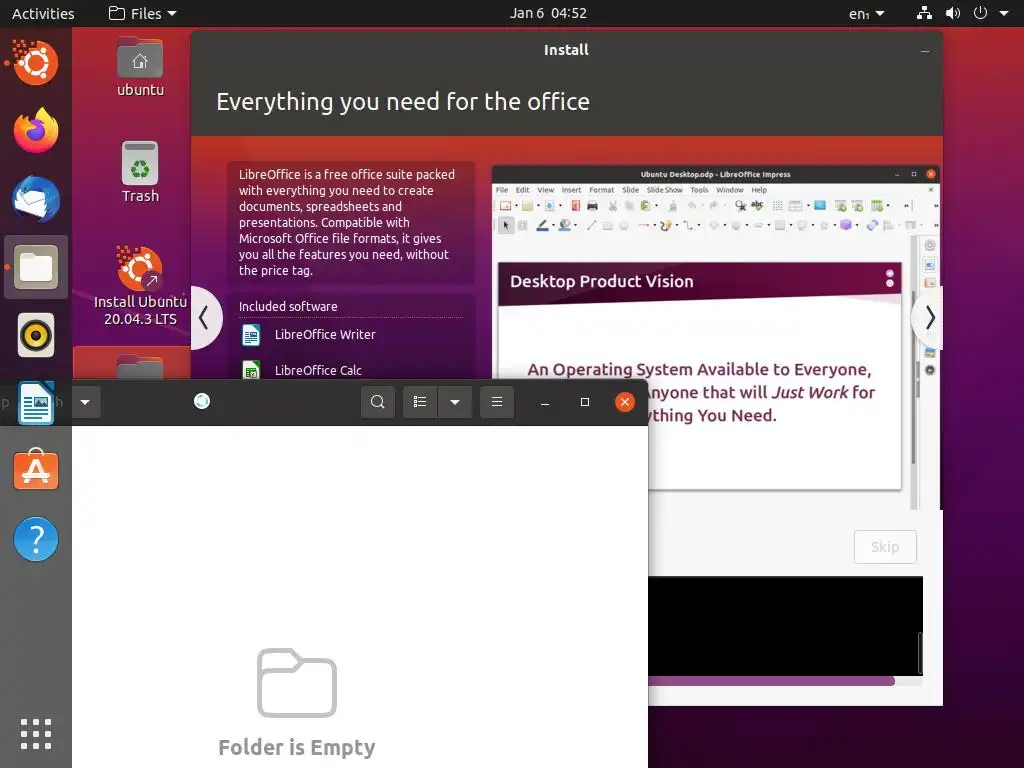This screenshot has width=1024, height=768.
Task: Open Help from the dock
Action: 36,539
